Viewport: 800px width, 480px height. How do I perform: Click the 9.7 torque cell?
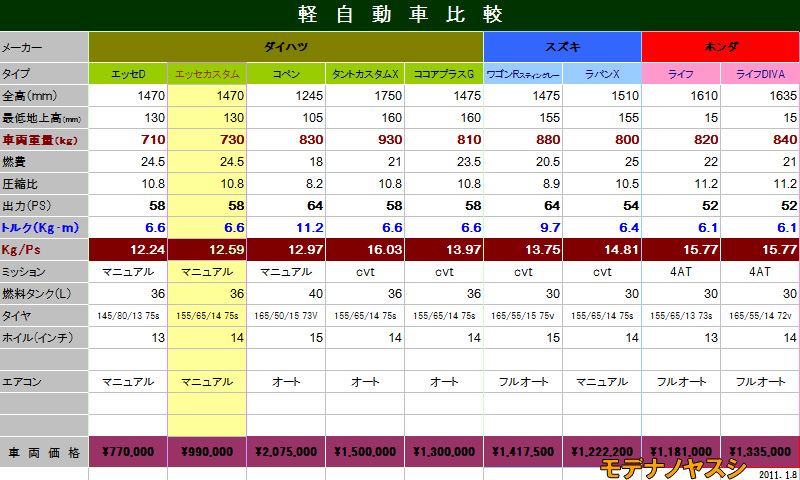(x=523, y=228)
